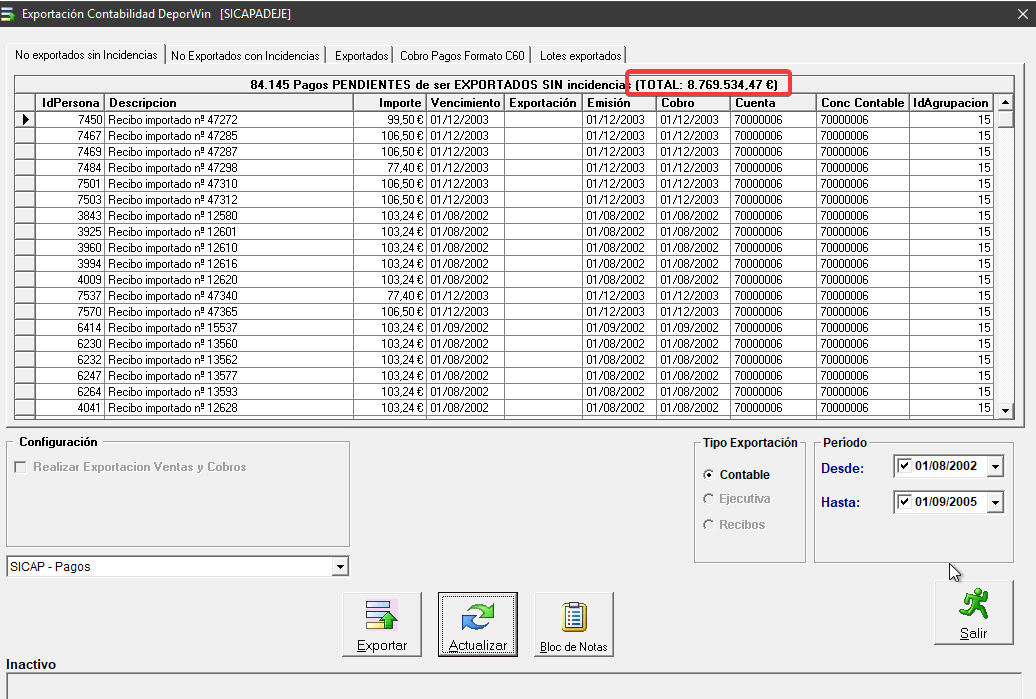Switch to No exportados sin Incidencias tab
The height and width of the screenshot is (699, 1036).
coord(86,55)
